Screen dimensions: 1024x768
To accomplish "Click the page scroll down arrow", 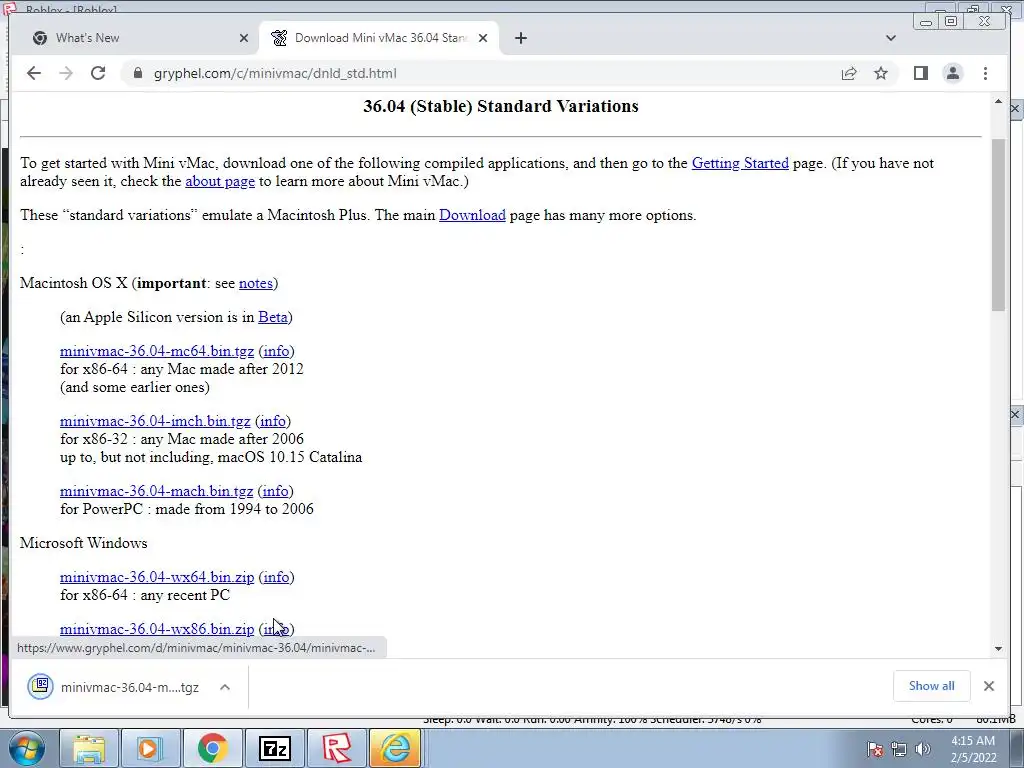I will [x=998, y=648].
